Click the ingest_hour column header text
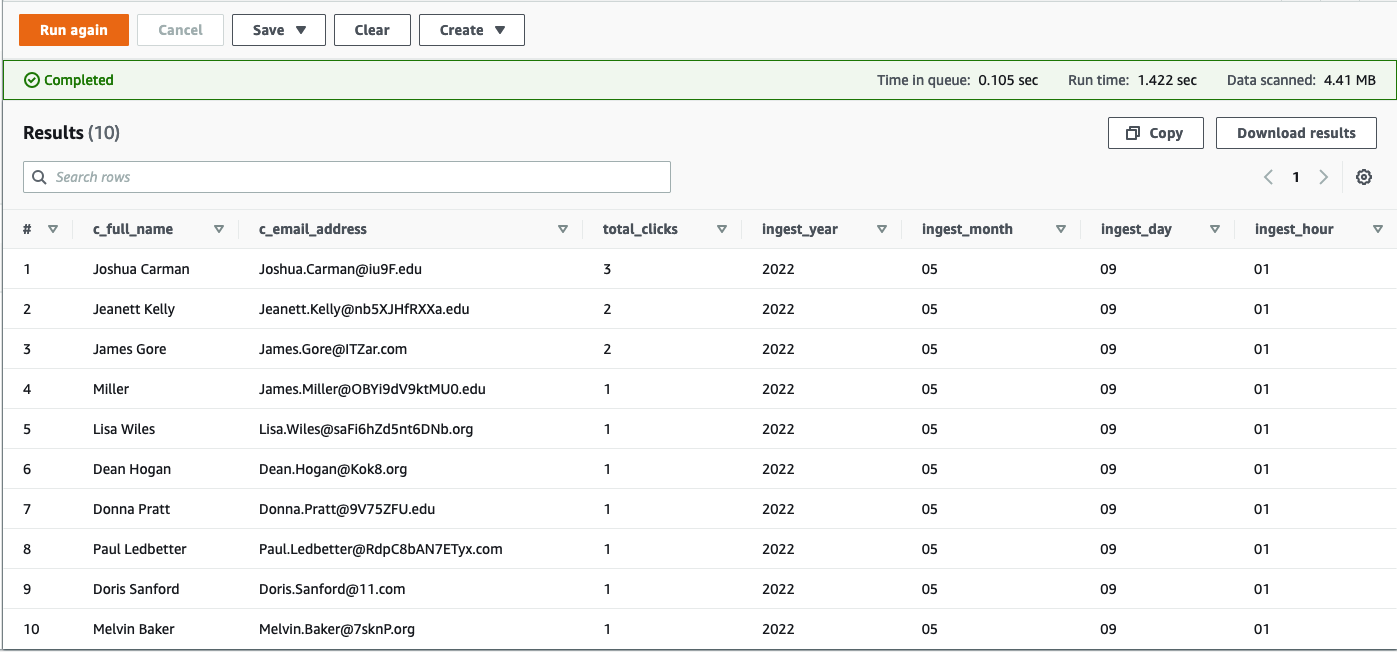 pyautogui.click(x=1294, y=229)
